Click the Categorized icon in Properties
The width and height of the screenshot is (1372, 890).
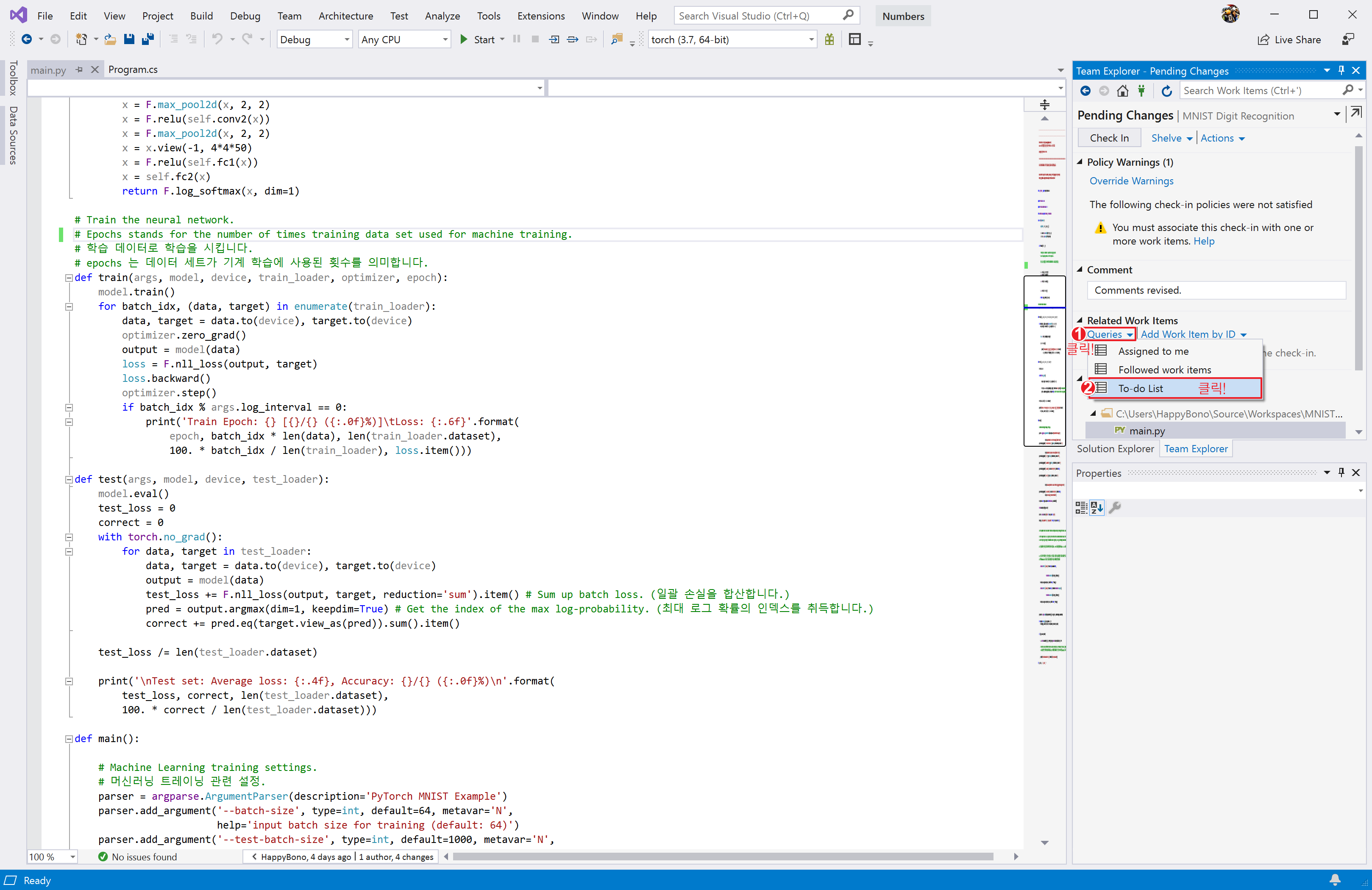[x=1082, y=507]
